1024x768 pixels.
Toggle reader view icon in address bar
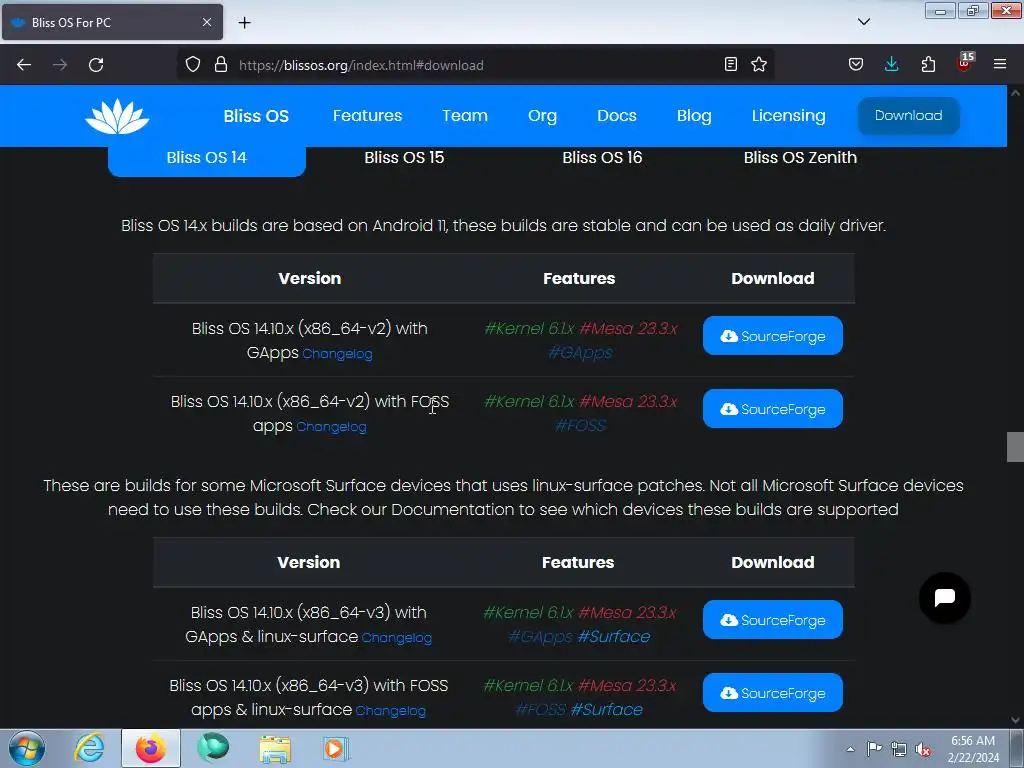tap(731, 64)
